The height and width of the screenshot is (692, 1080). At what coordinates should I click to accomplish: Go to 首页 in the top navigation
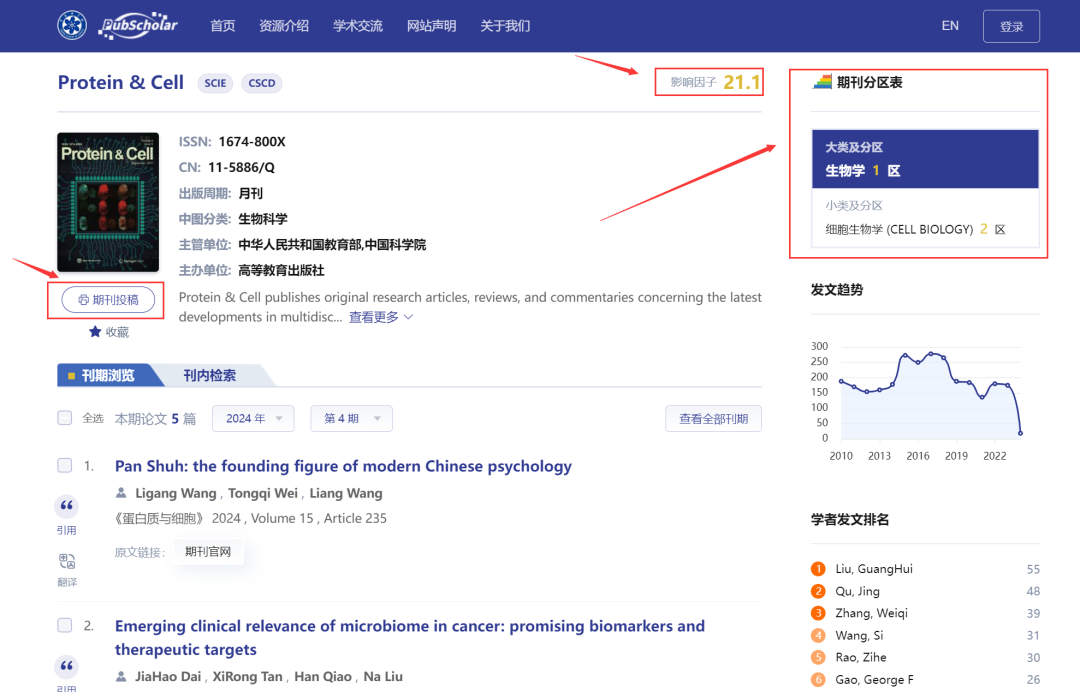(222, 26)
